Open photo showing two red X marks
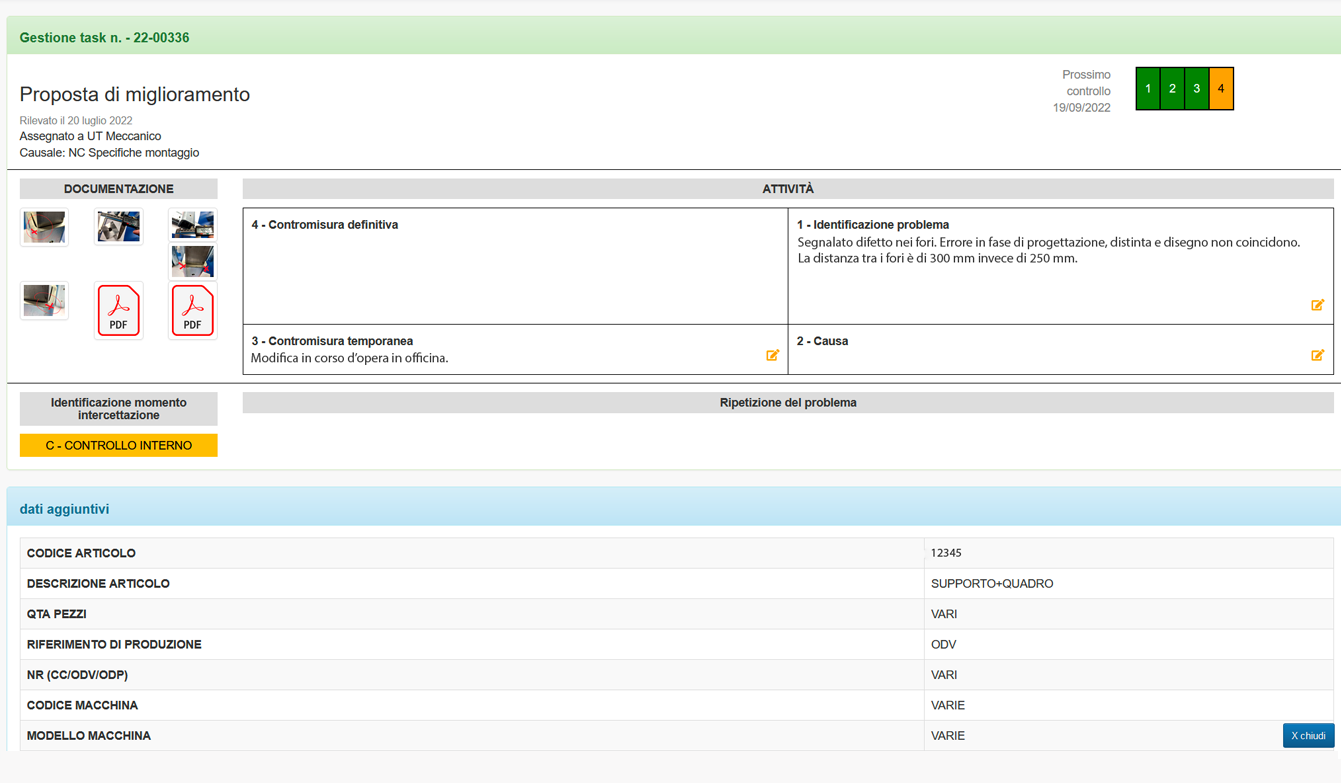The width and height of the screenshot is (1341, 783). tap(193, 261)
